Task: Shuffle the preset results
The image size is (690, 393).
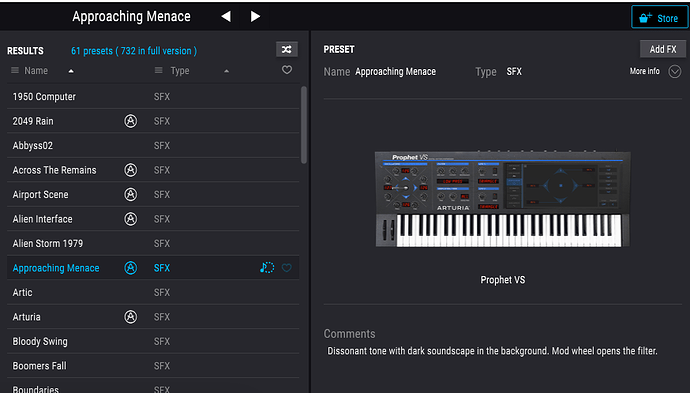Action: click(286, 49)
